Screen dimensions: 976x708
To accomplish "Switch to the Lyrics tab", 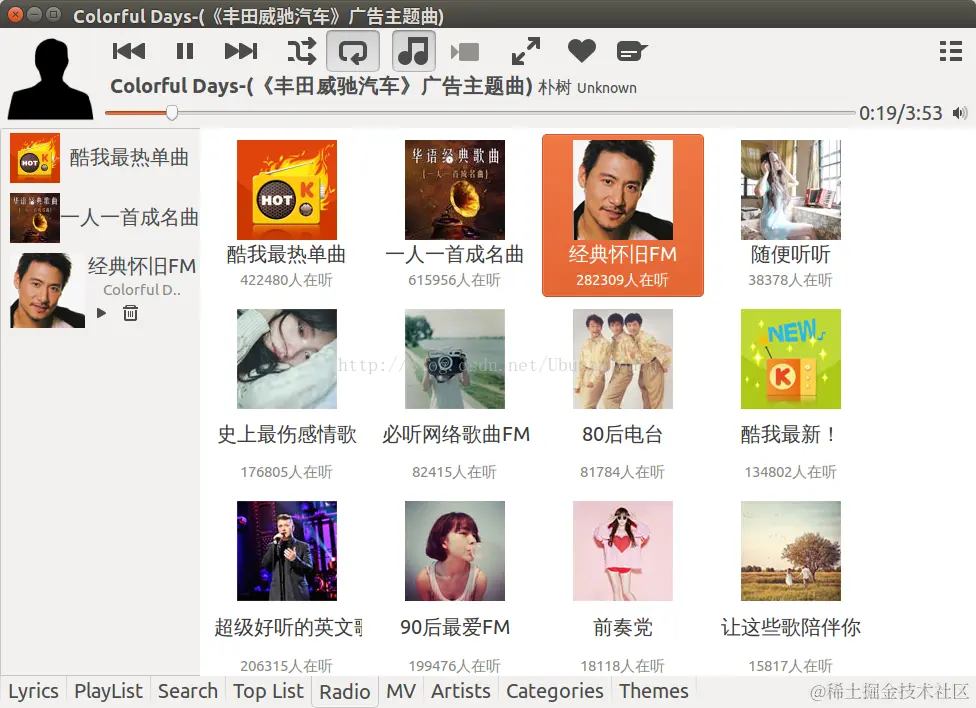I will [x=34, y=691].
